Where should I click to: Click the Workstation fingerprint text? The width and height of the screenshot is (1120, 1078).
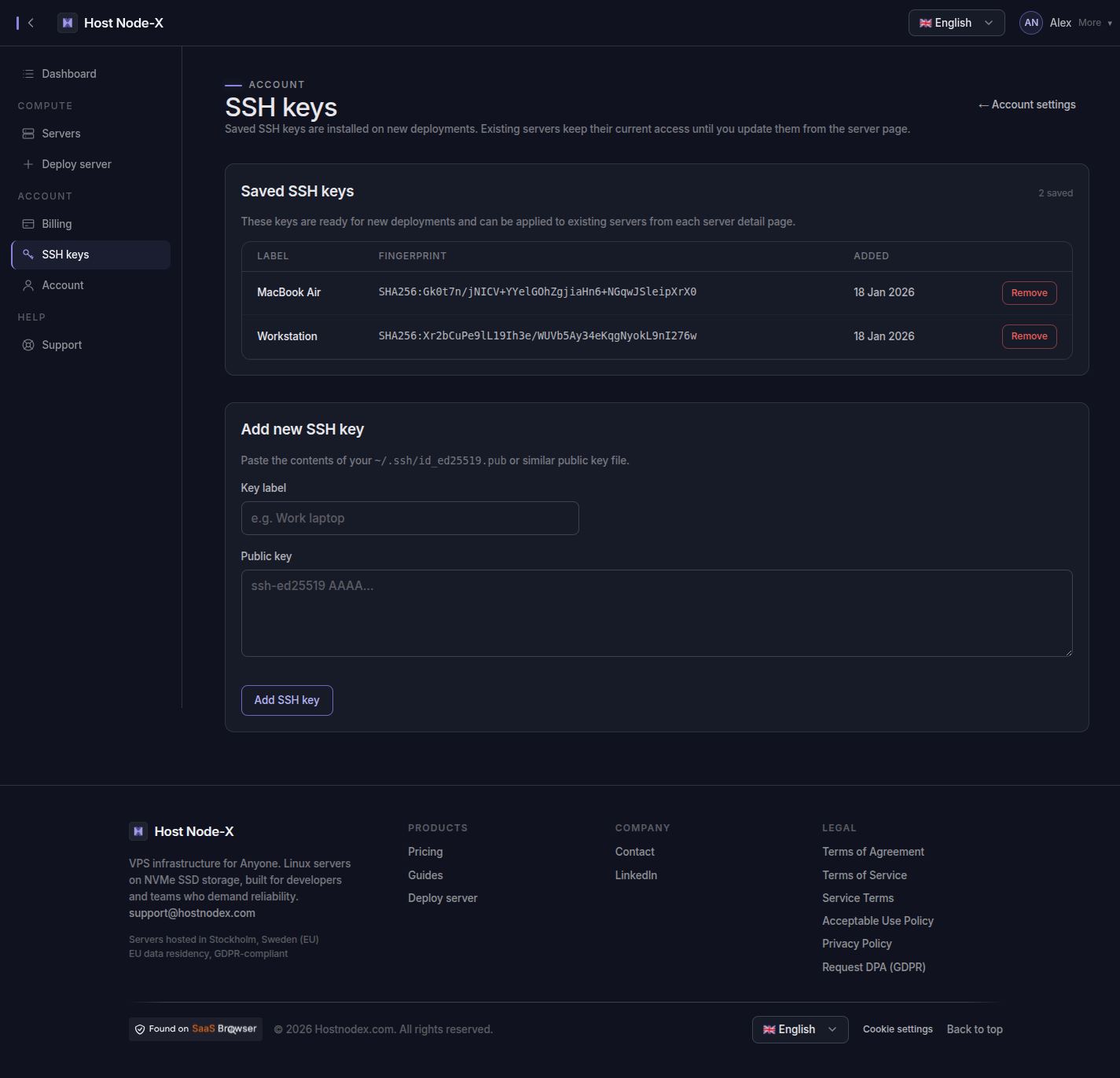click(x=538, y=336)
